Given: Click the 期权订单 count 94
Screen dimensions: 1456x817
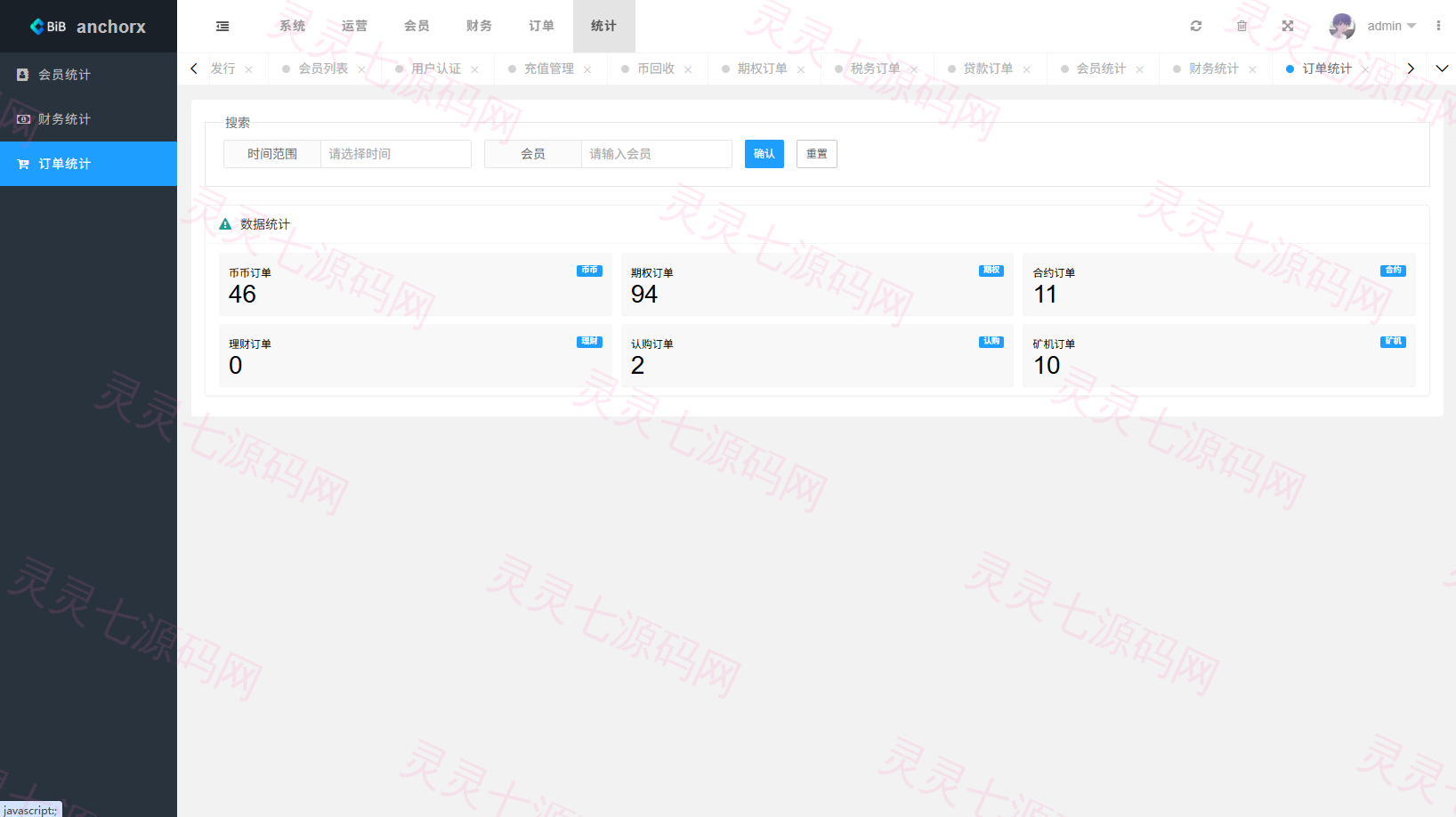Looking at the screenshot, I should [644, 295].
